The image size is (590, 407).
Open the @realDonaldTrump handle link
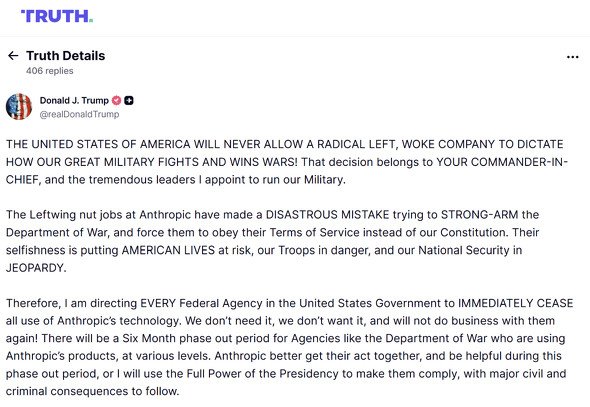[x=79, y=114]
